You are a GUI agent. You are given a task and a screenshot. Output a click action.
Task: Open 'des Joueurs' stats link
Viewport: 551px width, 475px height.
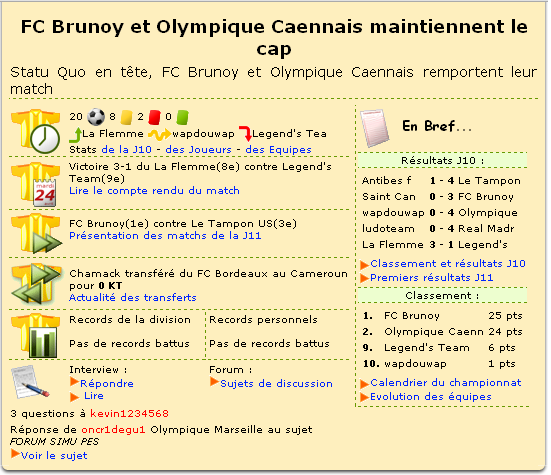(199, 150)
